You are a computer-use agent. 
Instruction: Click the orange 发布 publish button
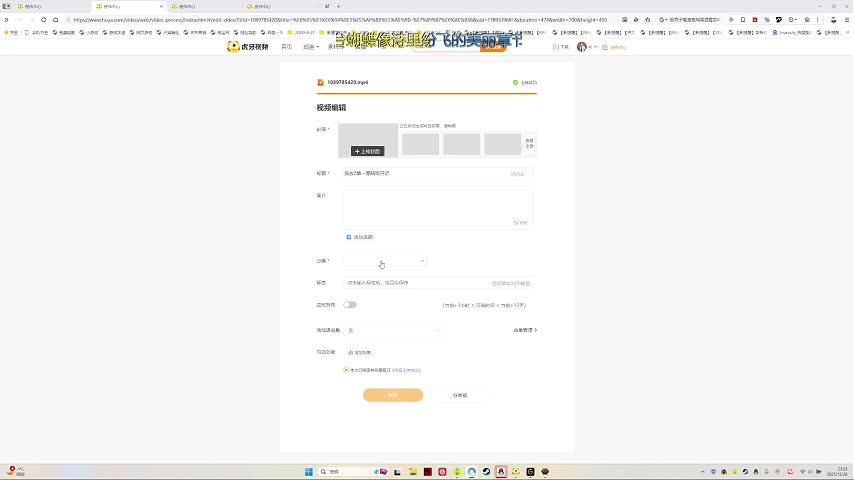[392, 395]
